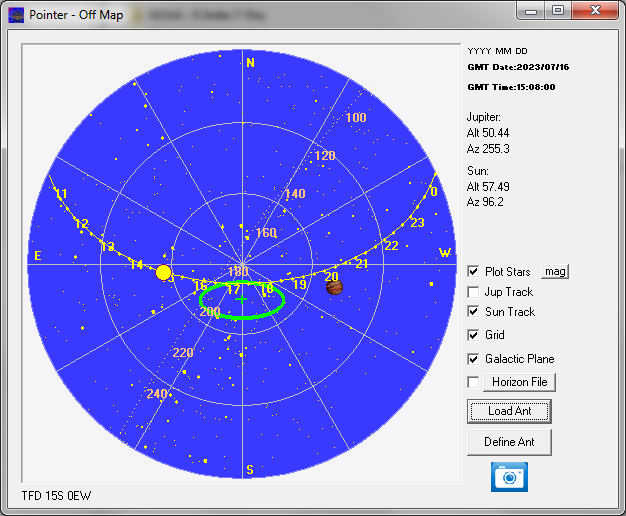Uncheck the Galactic Plane checkbox
This screenshot has width=626, height=516.
click(x=473, y=359)
